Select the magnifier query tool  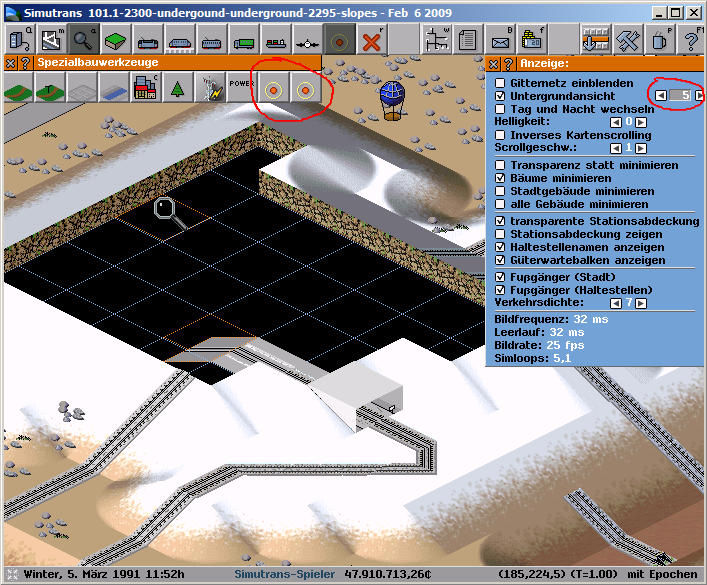pos(83,40)
